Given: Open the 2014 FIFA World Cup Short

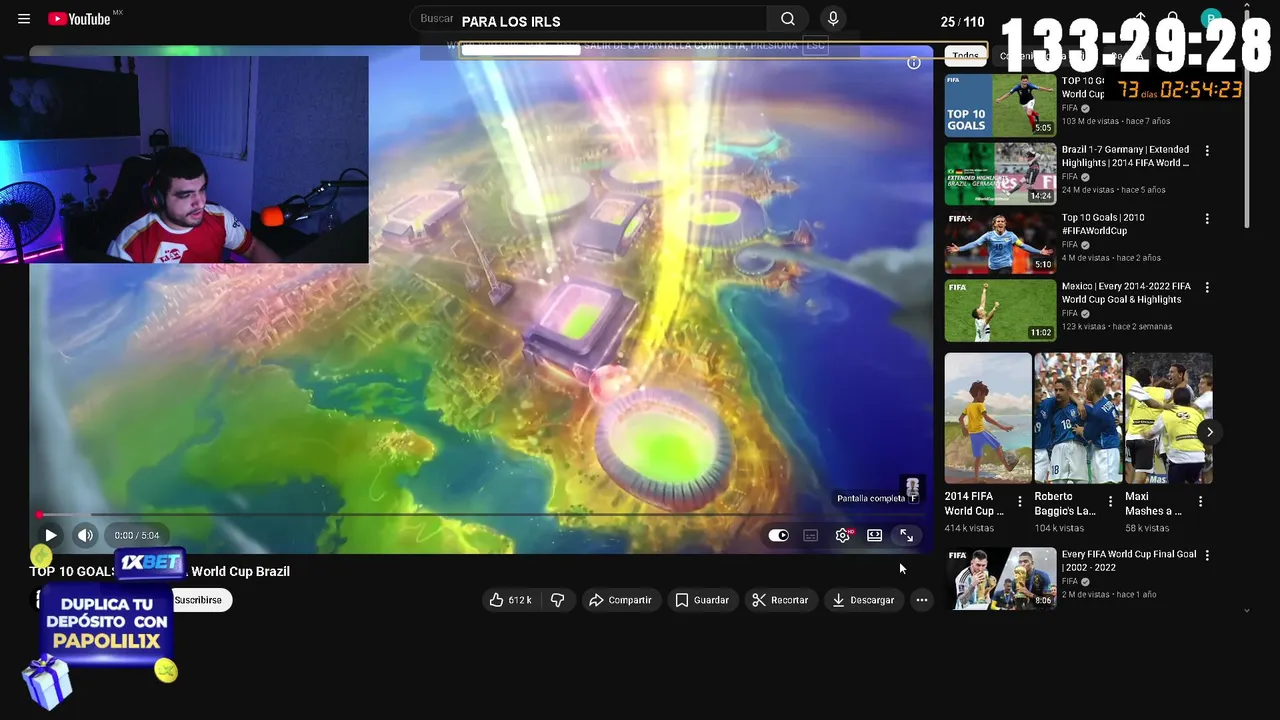Looking at the screenshot, I should point(988,418).
